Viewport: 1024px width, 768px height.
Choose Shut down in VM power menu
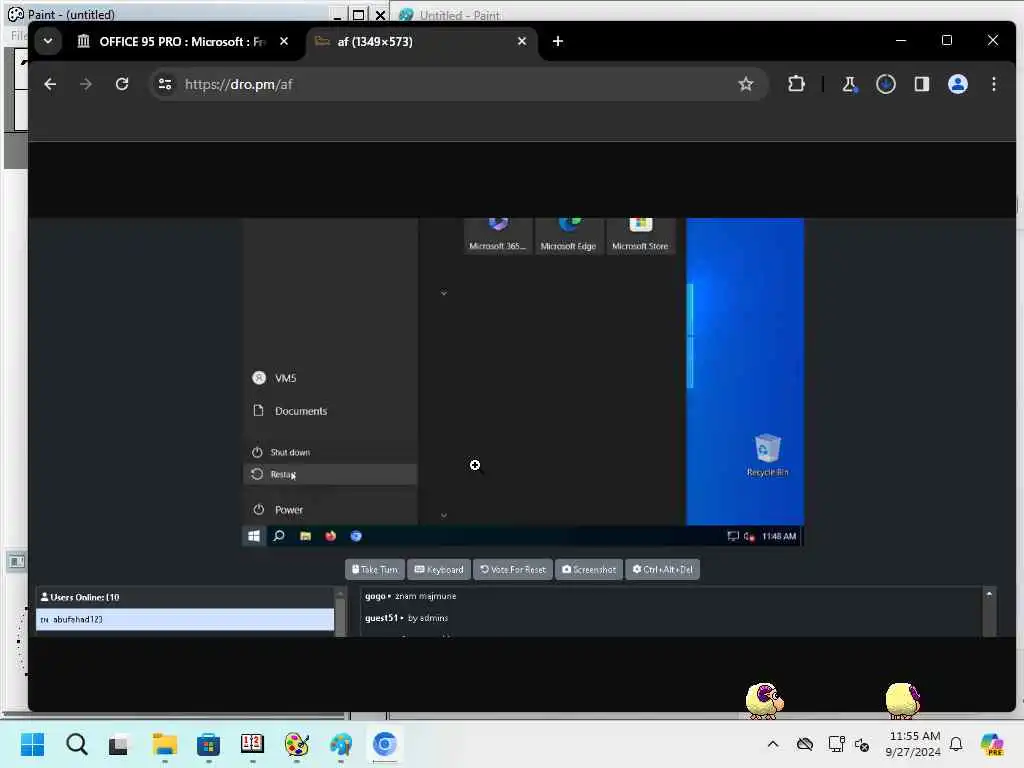[x=330, y=452]
